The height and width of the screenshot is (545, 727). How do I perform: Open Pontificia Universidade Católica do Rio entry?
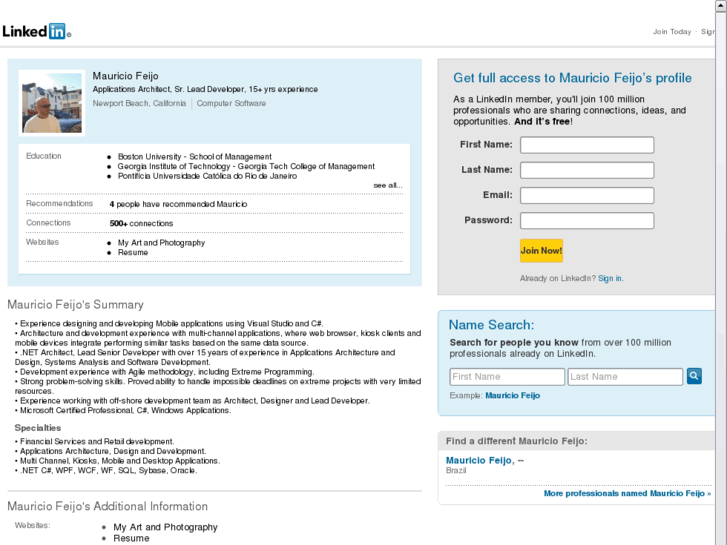[x=207, y=176]
